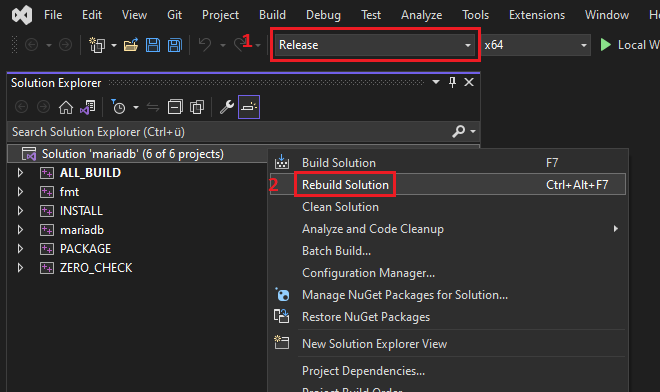Open Configuration Manager from context menu
This screenshot has width=660, height=392.
coord(448,272)
